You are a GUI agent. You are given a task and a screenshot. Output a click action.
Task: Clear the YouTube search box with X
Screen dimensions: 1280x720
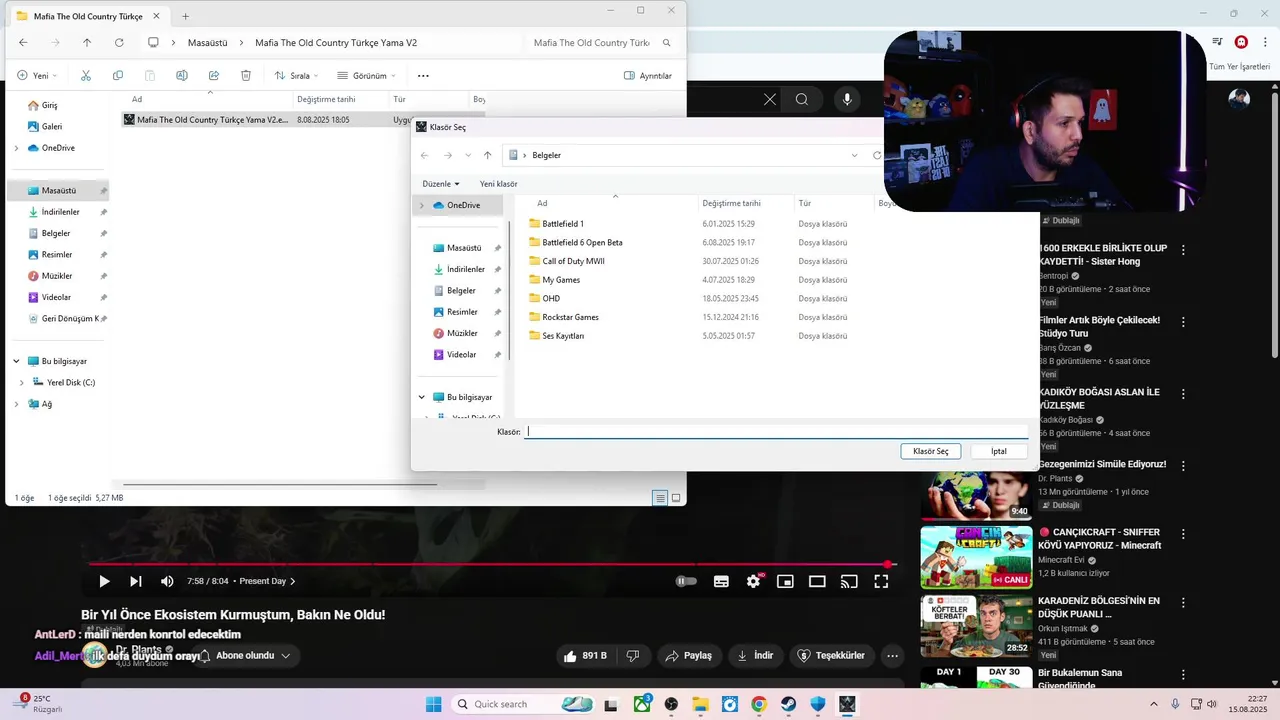[770, 99]
